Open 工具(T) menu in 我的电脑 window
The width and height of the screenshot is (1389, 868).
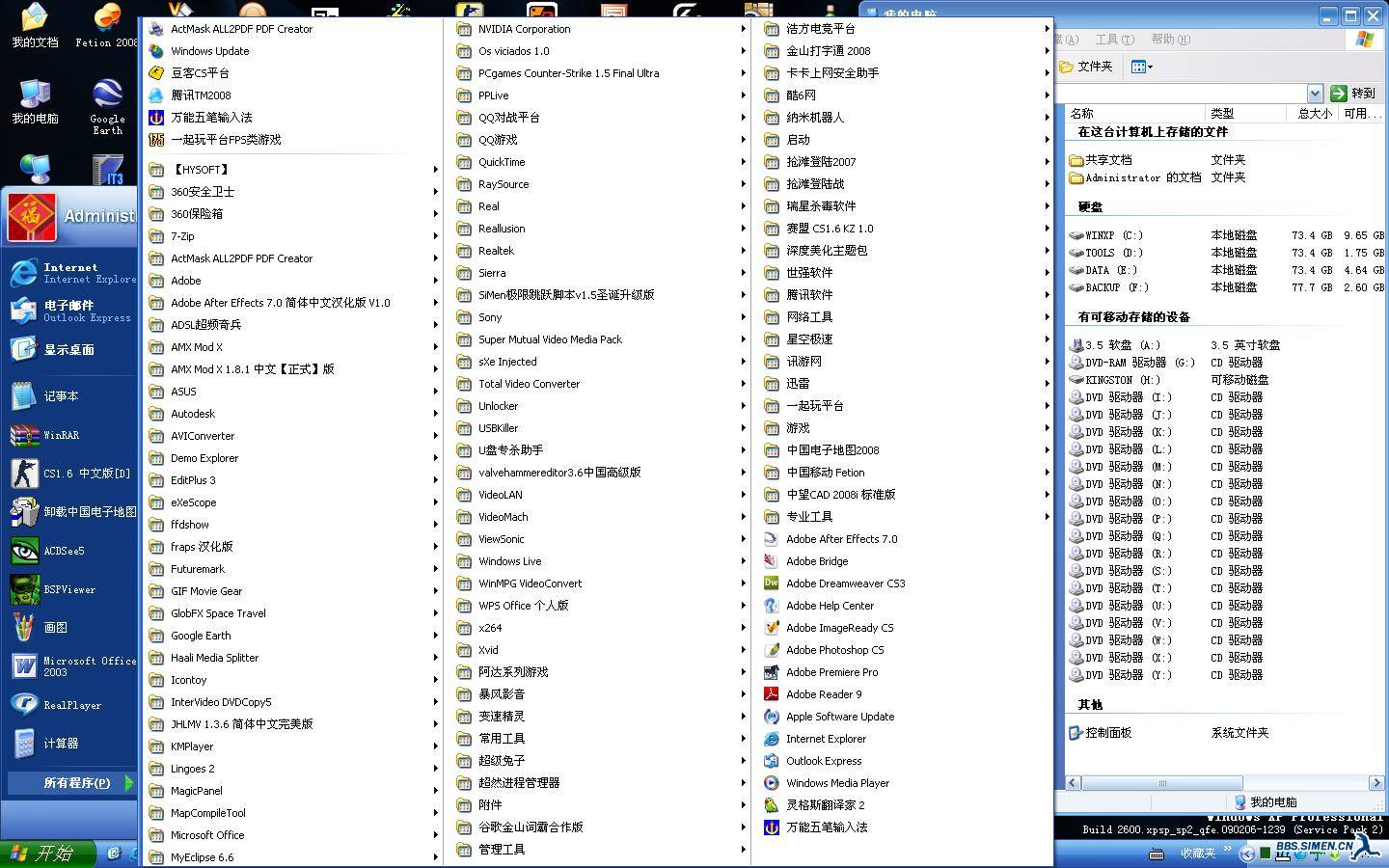click(1114, 40)
